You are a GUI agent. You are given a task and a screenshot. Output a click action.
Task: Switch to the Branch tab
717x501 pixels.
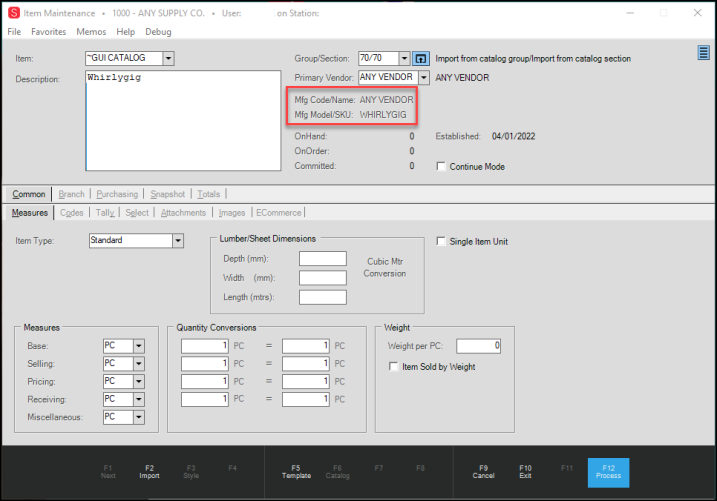(x=71, y=194)
